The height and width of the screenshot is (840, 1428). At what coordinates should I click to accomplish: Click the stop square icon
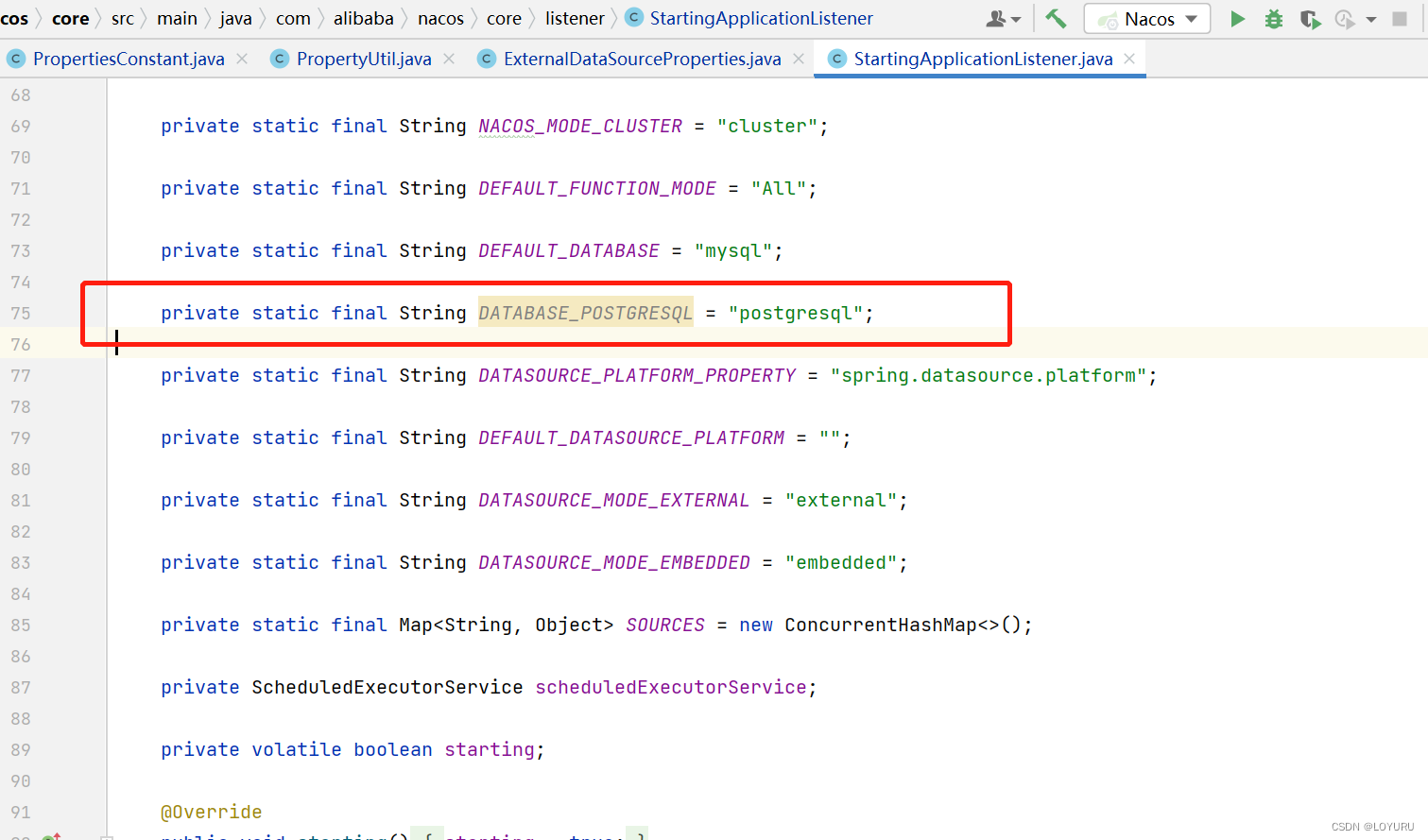[1400, 19]
